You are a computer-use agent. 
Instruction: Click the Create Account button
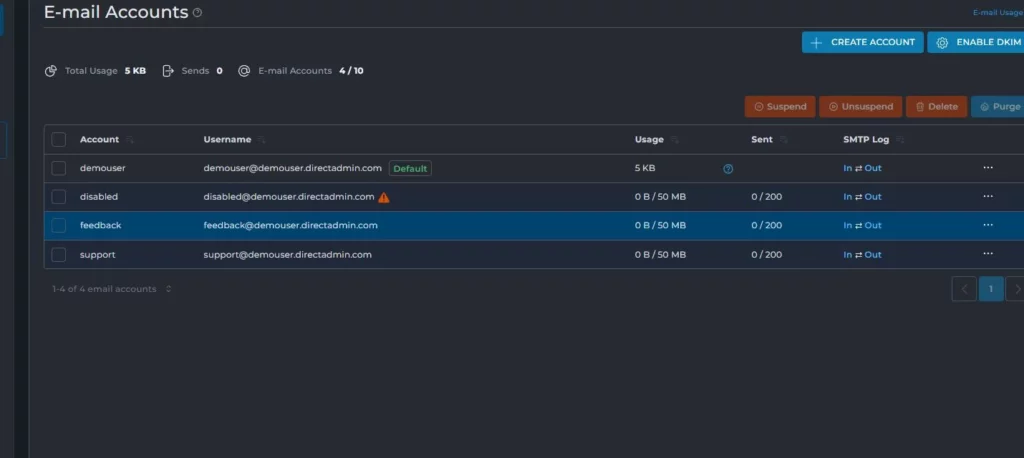863,42
